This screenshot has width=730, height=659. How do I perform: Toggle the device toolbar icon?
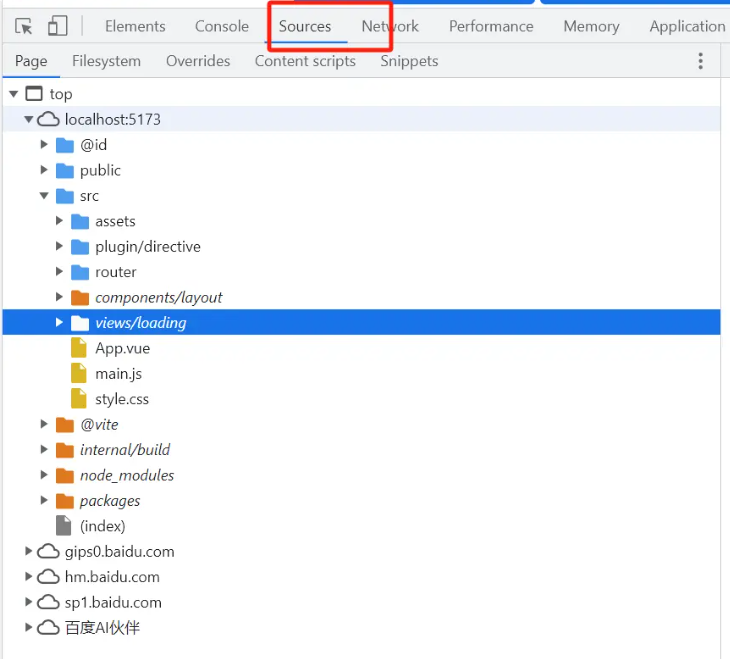coord(58,26)
